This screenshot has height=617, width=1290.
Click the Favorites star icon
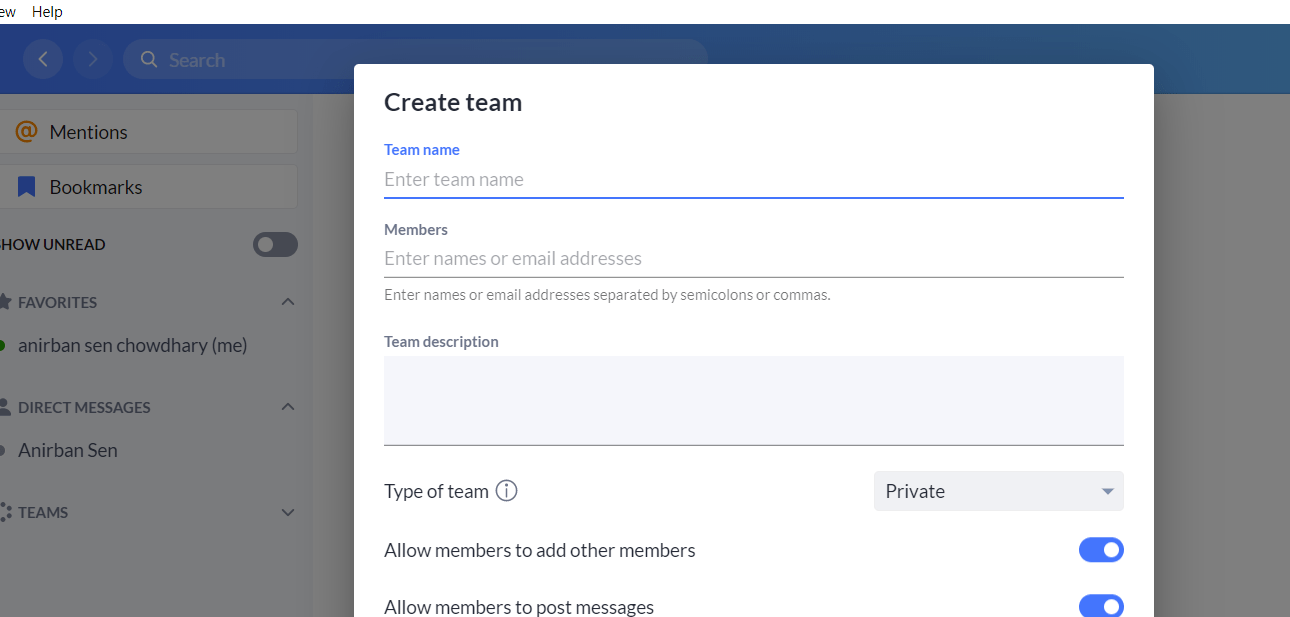tap(8, 302)
